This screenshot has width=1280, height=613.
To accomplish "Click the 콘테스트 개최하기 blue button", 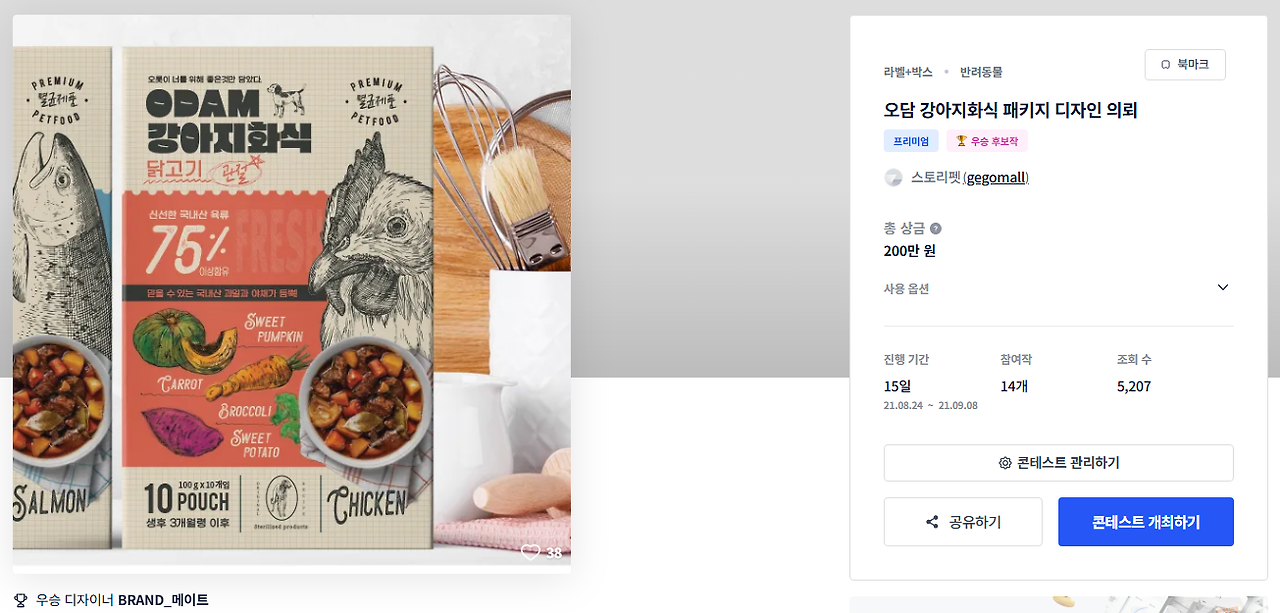I will (x=1146, y=522).
